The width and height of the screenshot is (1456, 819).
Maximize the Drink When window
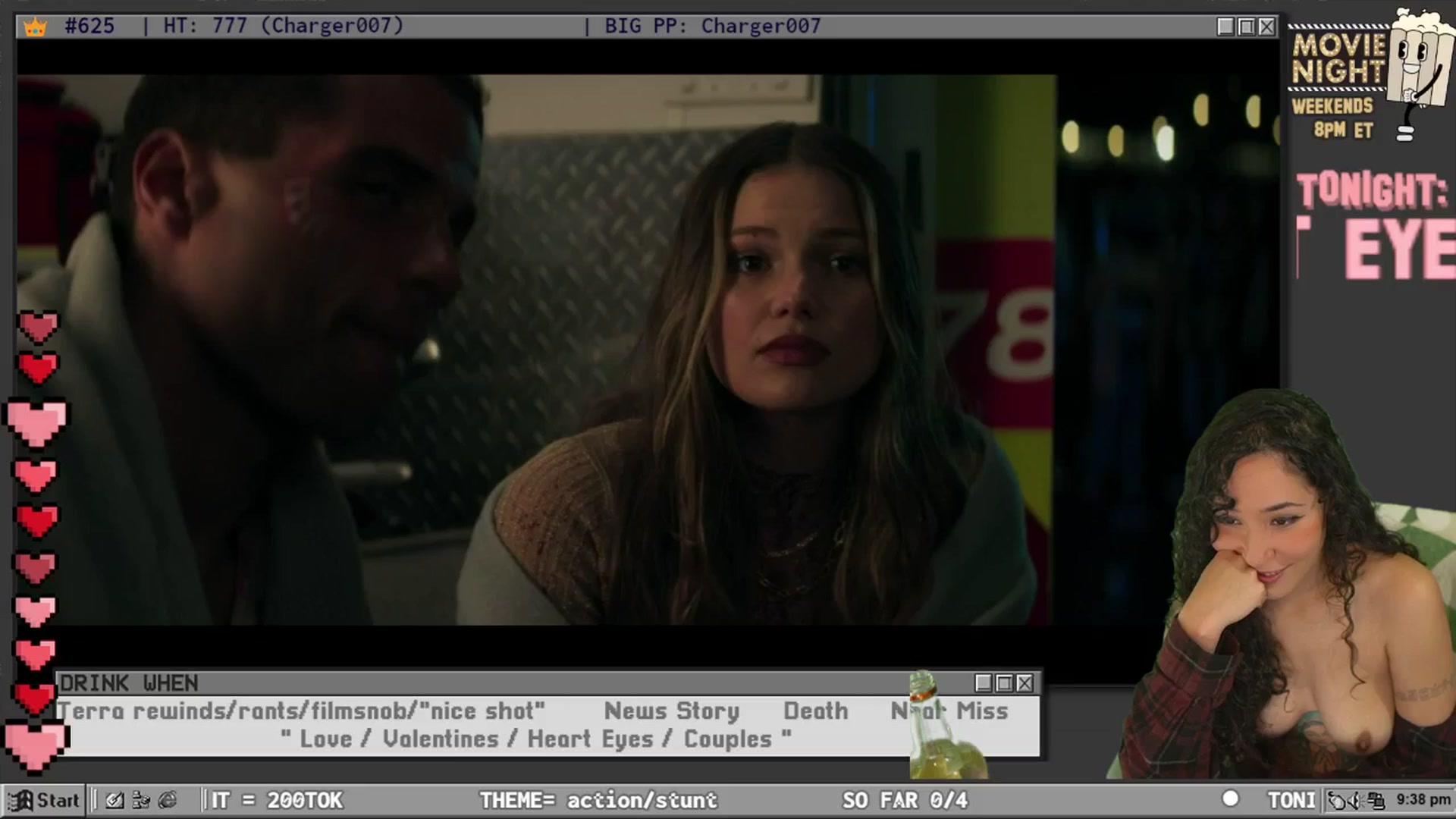[1004, 683]
